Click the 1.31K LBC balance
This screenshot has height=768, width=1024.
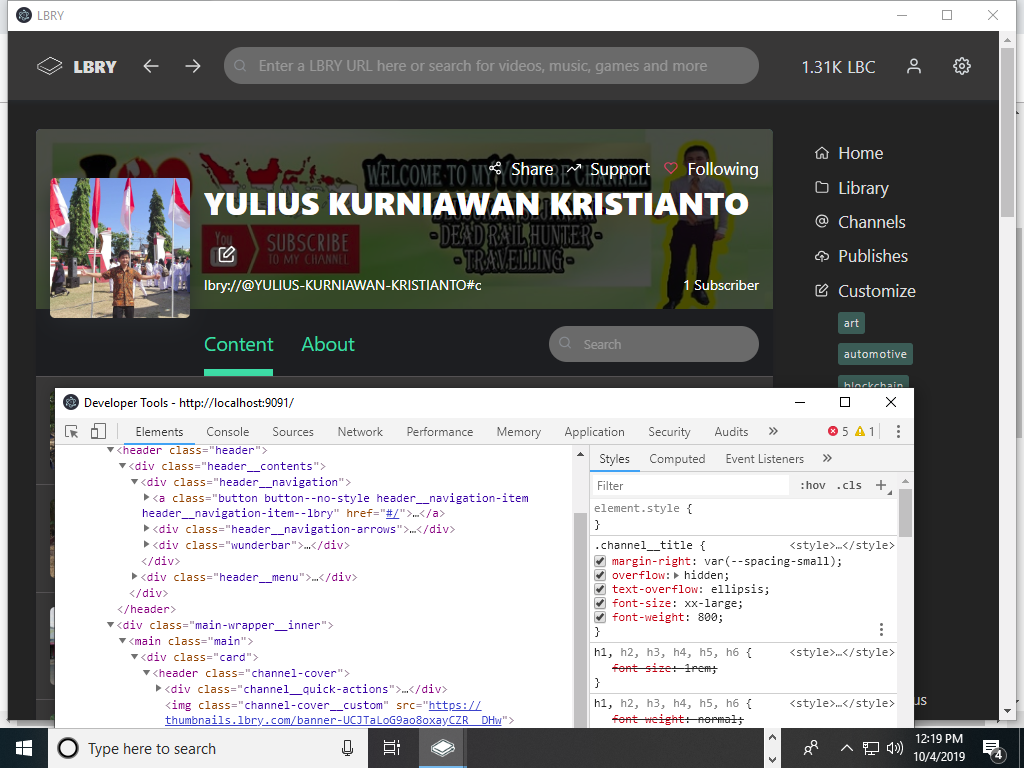(x=838, y=67)
